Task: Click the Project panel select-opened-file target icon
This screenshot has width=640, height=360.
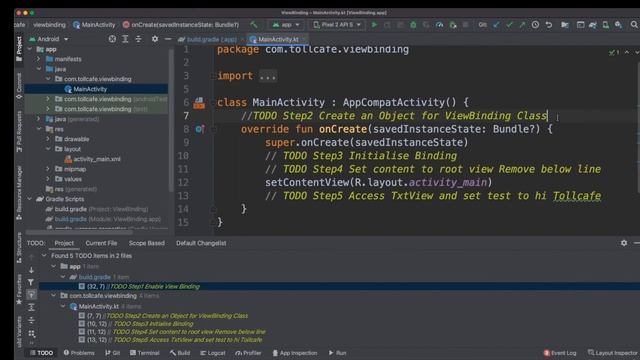Action: pyautogui.click(x=112, y=39)
